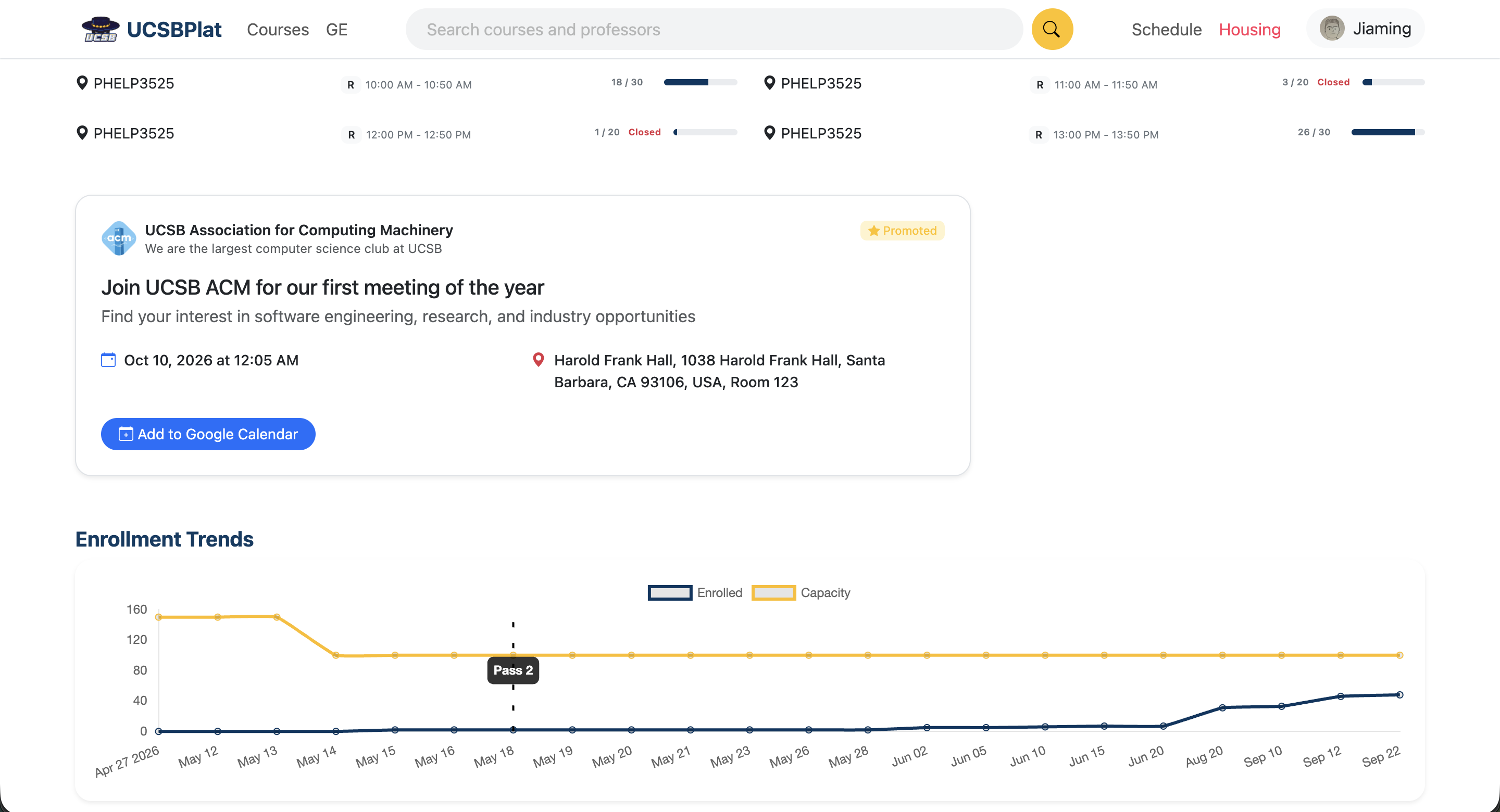Open UCSB Association for Computing Machinery title
Image resolution: width=1500 pixels, height=812 pixels.
pos(299,230)
